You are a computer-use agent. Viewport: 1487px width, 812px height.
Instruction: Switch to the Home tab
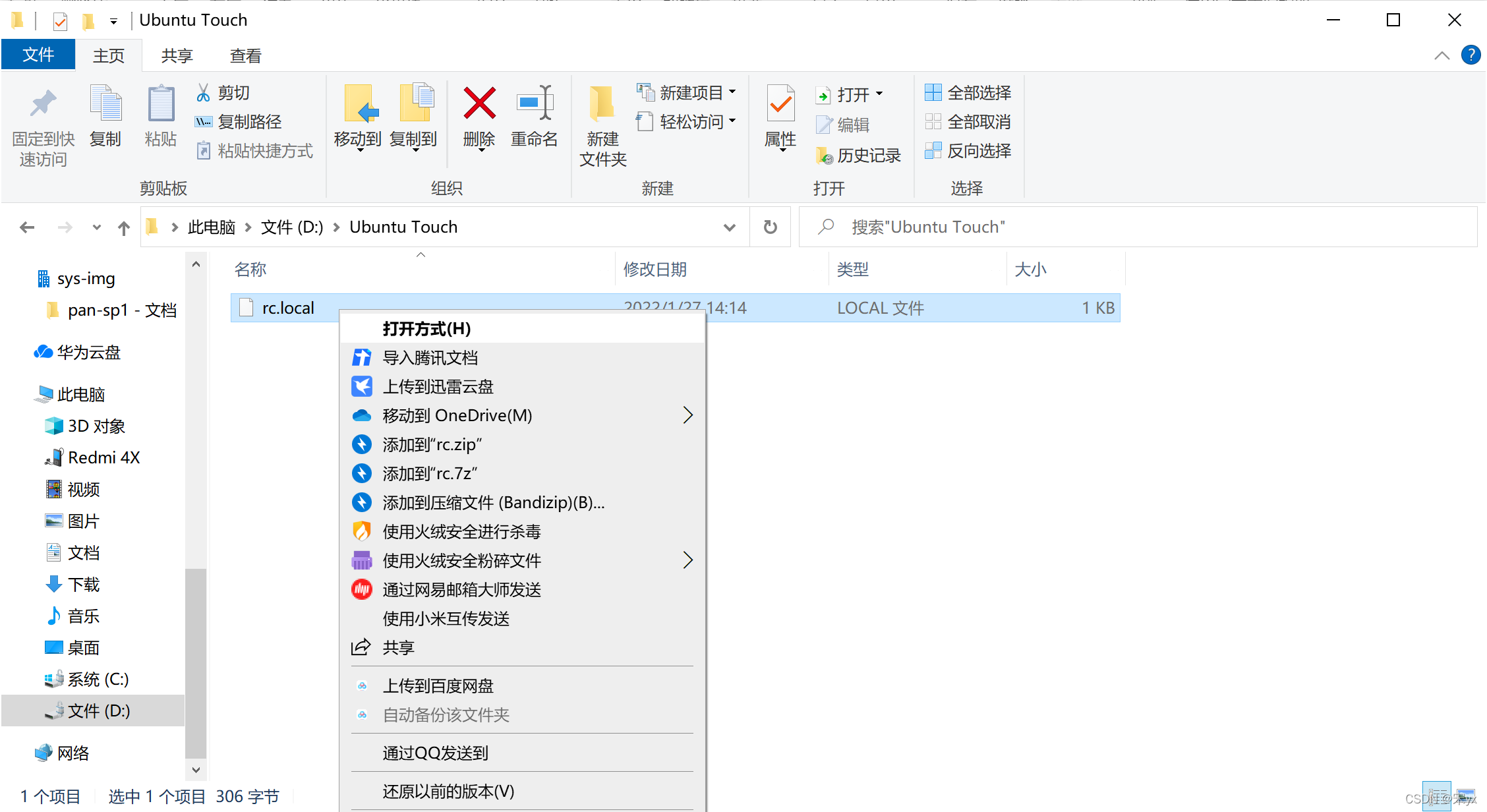point(109,56)
